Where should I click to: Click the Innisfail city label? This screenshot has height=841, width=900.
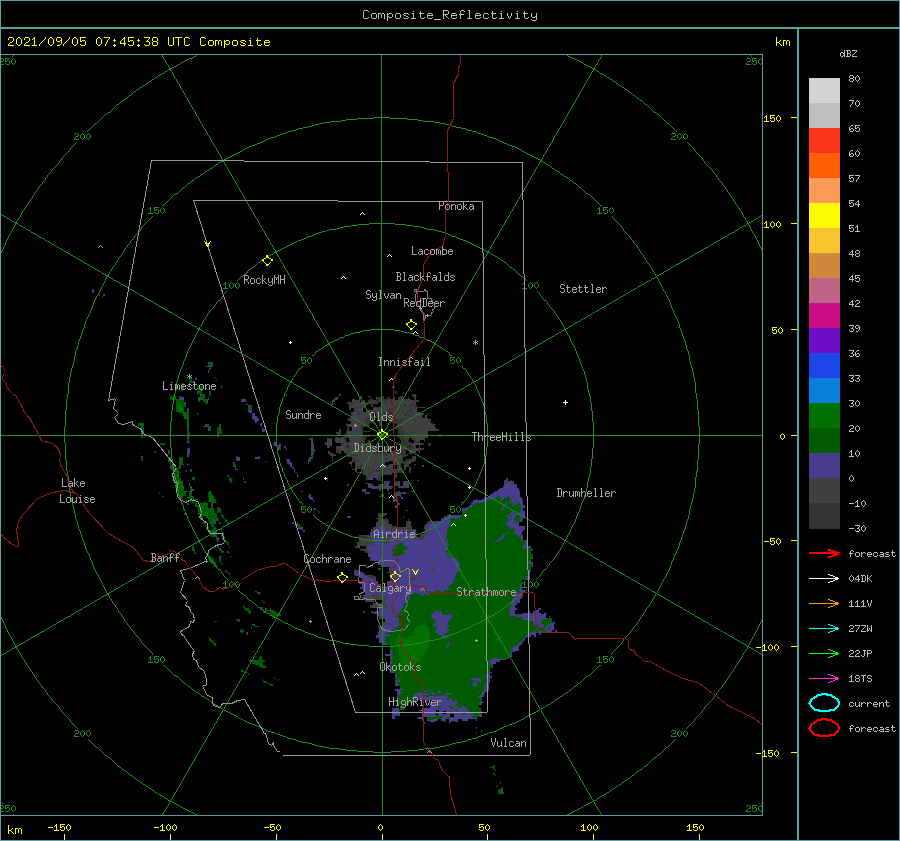pos(404,362)
